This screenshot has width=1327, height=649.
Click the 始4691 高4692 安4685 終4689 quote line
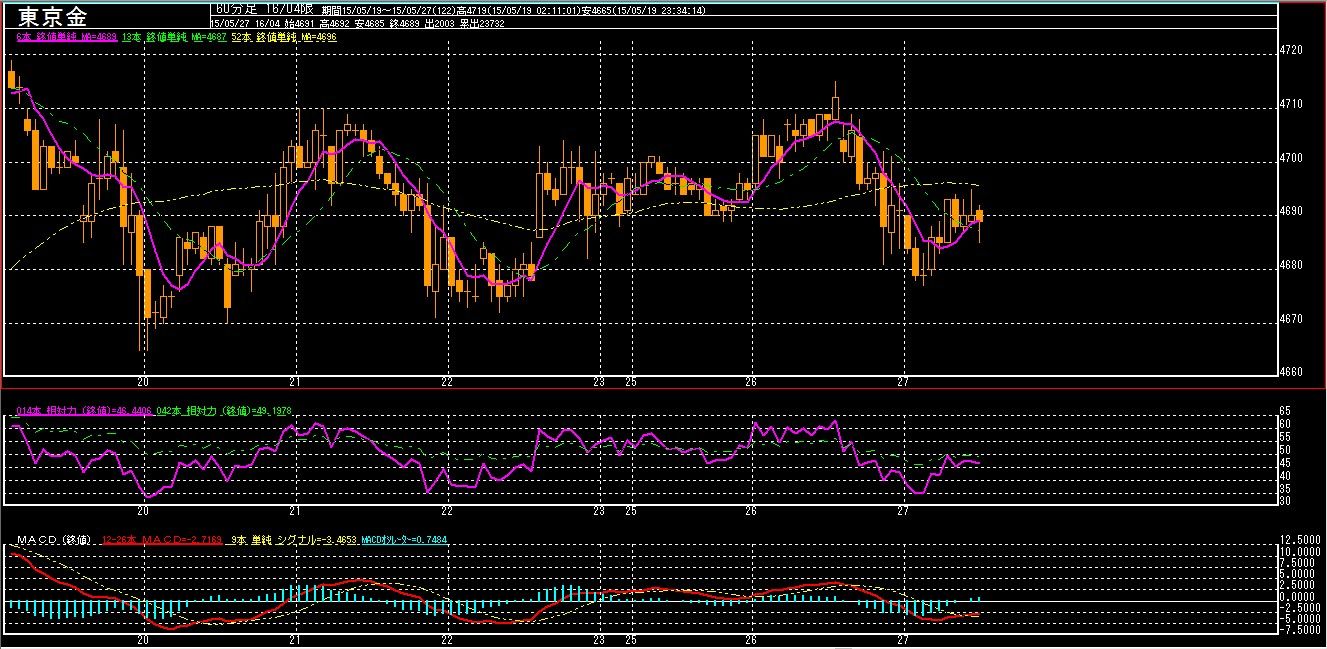(353, 21)
